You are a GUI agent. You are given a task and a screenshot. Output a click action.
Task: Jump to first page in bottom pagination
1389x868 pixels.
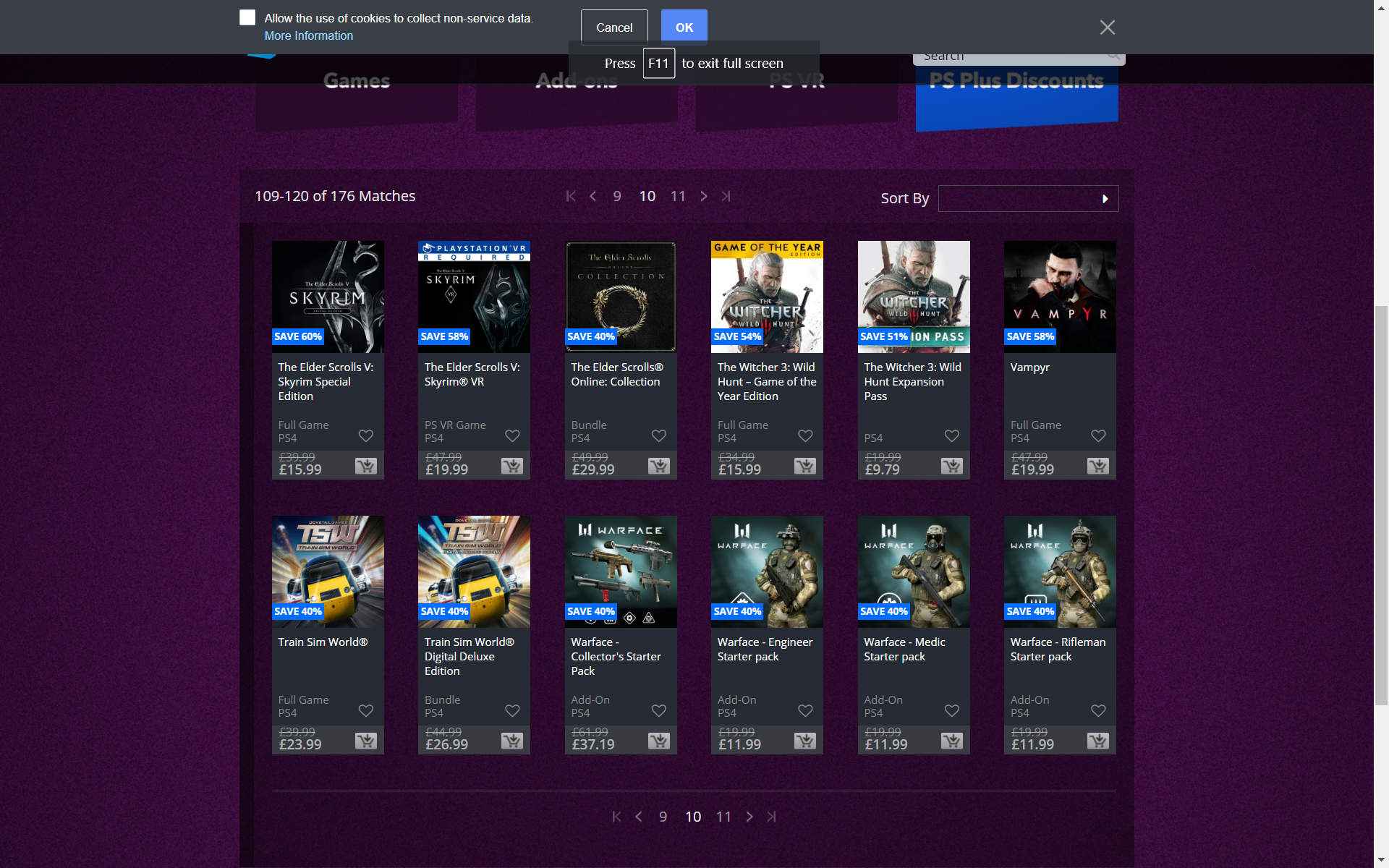[x=616, y=817]
